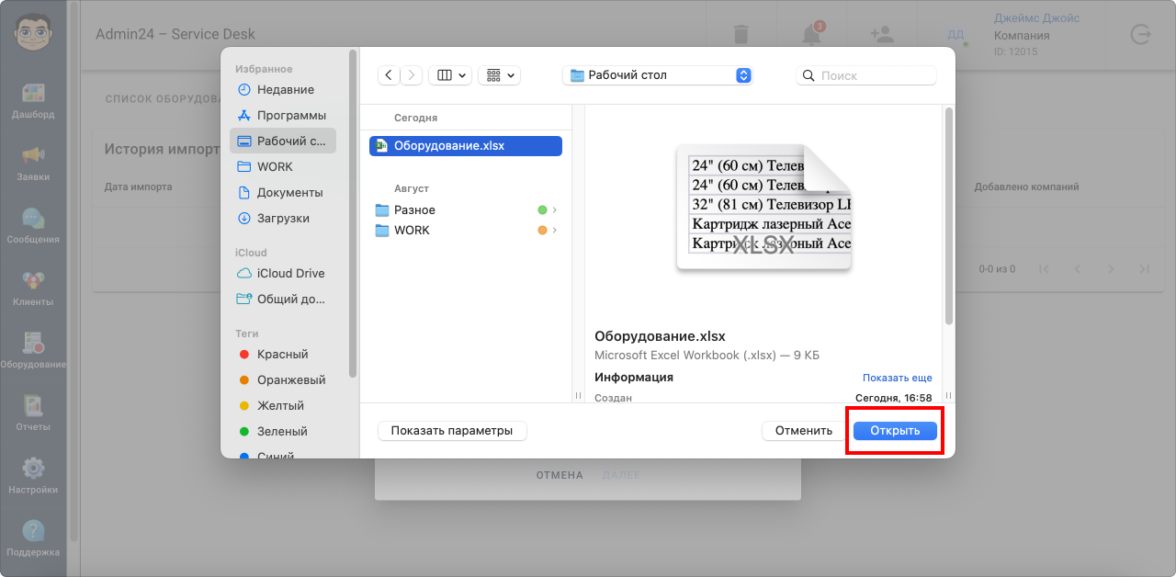The height and width of the screenshot is (577, 1176).
Task: Select Общий до... shared folder in sidebar
Action: click(283, 299)
